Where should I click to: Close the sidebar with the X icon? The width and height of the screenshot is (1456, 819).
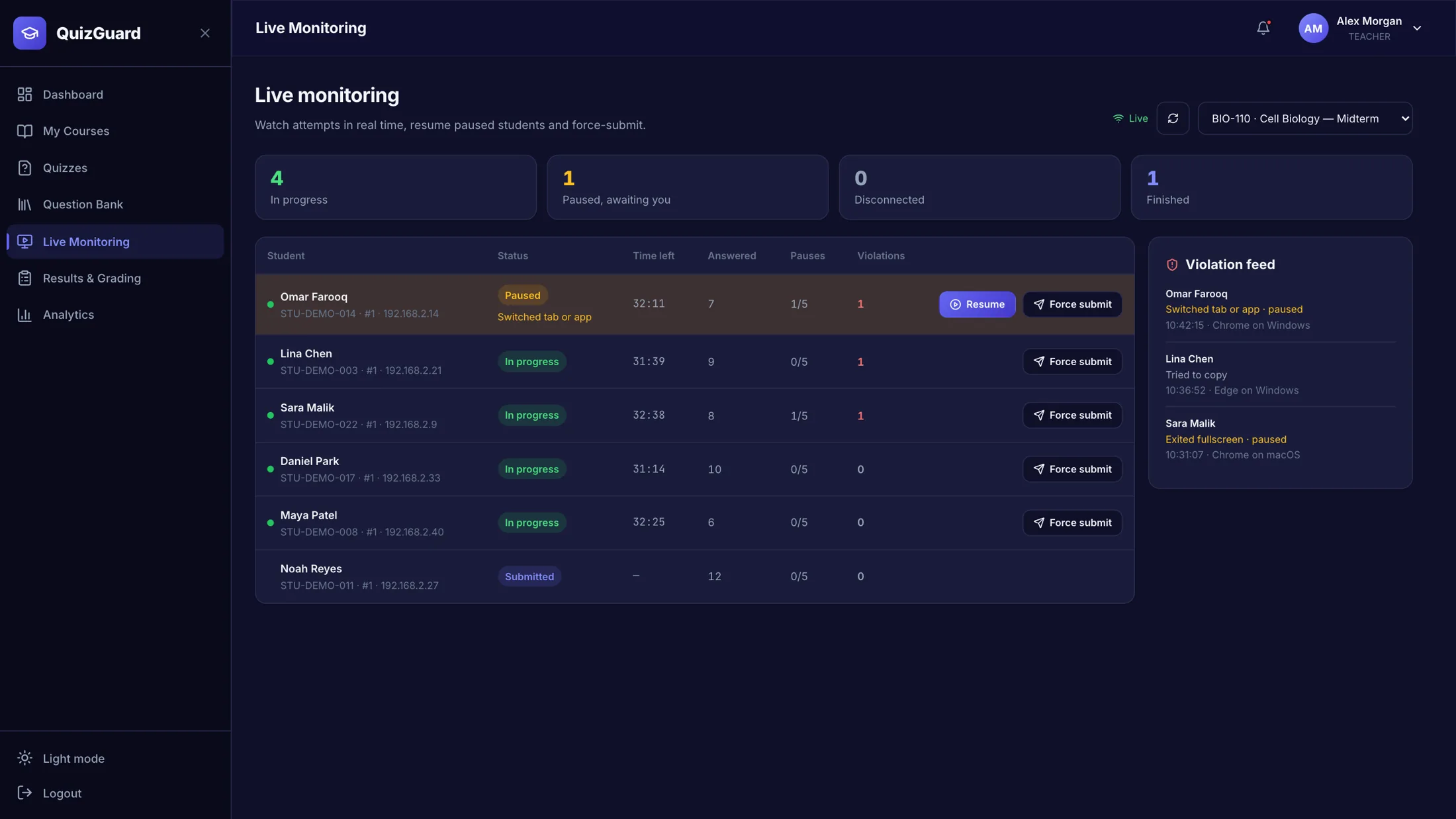205,33
